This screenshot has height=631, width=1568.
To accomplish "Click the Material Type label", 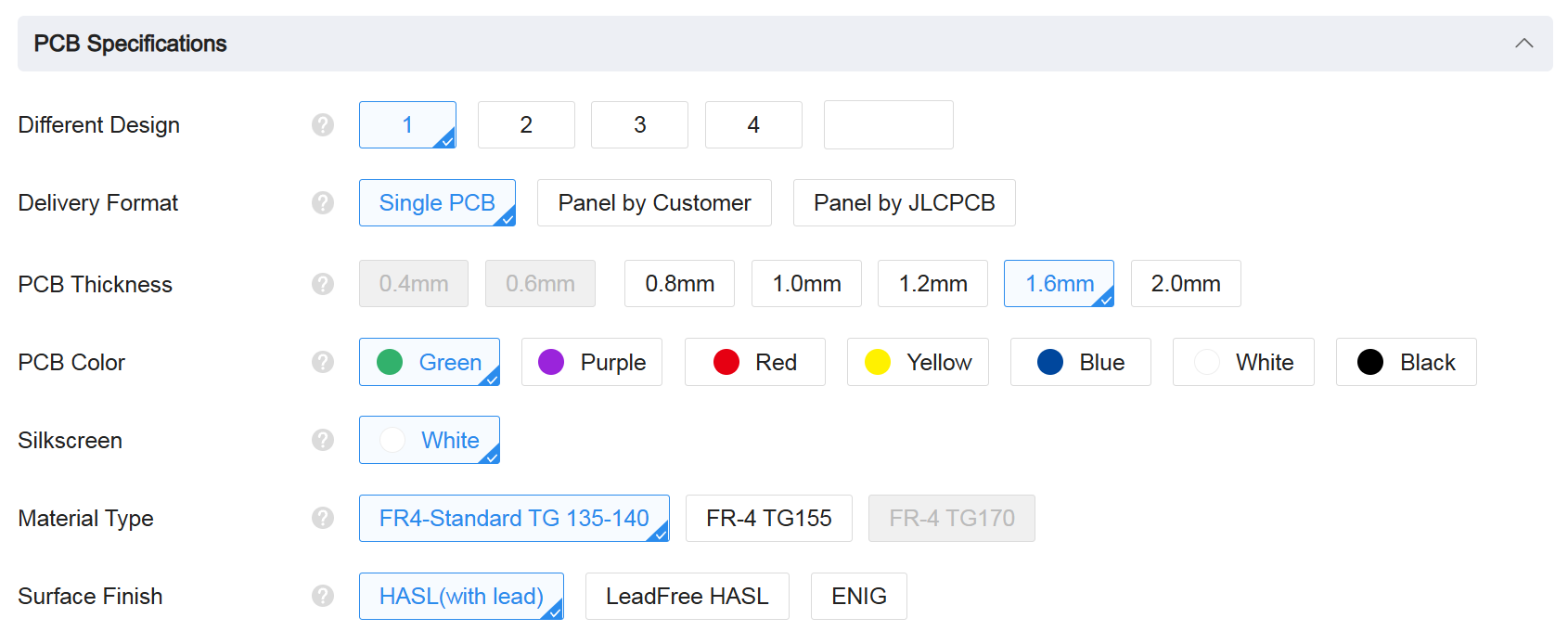I will point(86,518).
